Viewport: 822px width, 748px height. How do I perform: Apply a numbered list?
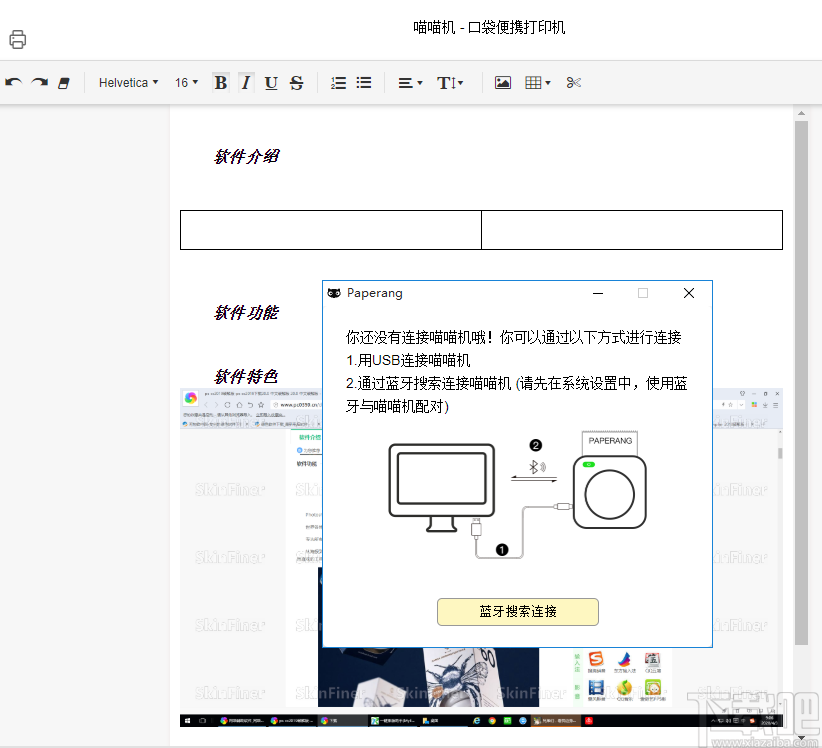(x=338, y=82)
